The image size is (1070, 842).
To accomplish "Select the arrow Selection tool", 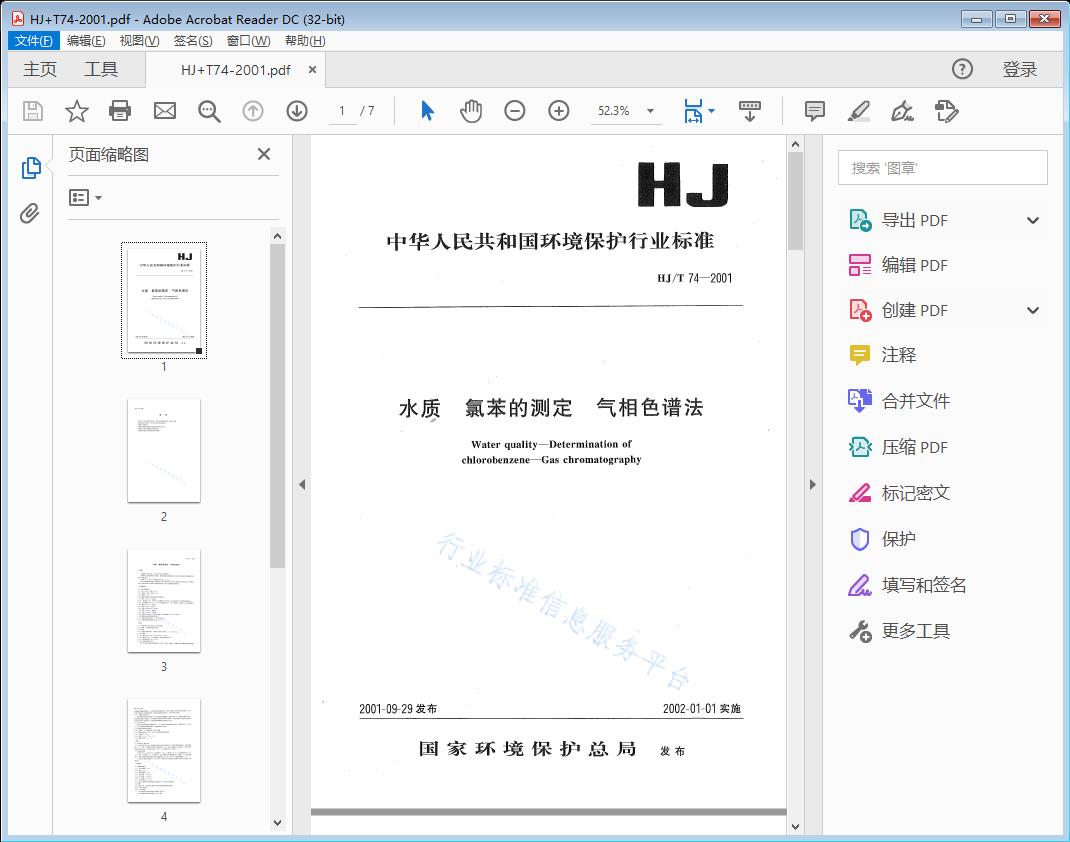I will pos(425,111).
